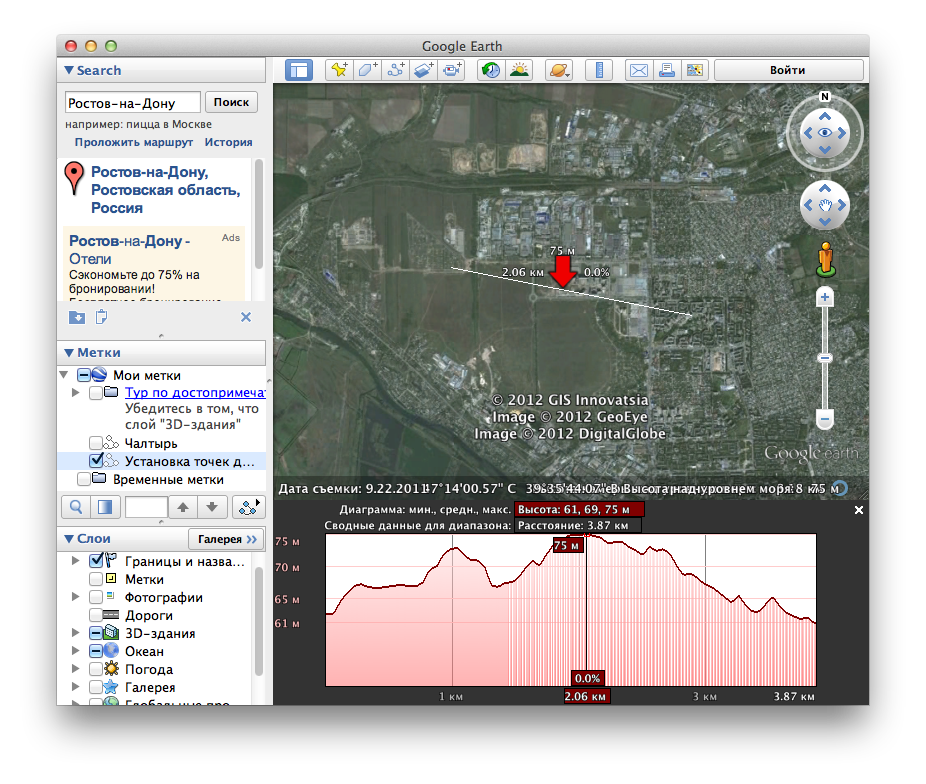This screenshot has width=926, height=784.
Task: Open the Ростов-на-Дону, Ростовская область result link
Action: click(165, 190)
